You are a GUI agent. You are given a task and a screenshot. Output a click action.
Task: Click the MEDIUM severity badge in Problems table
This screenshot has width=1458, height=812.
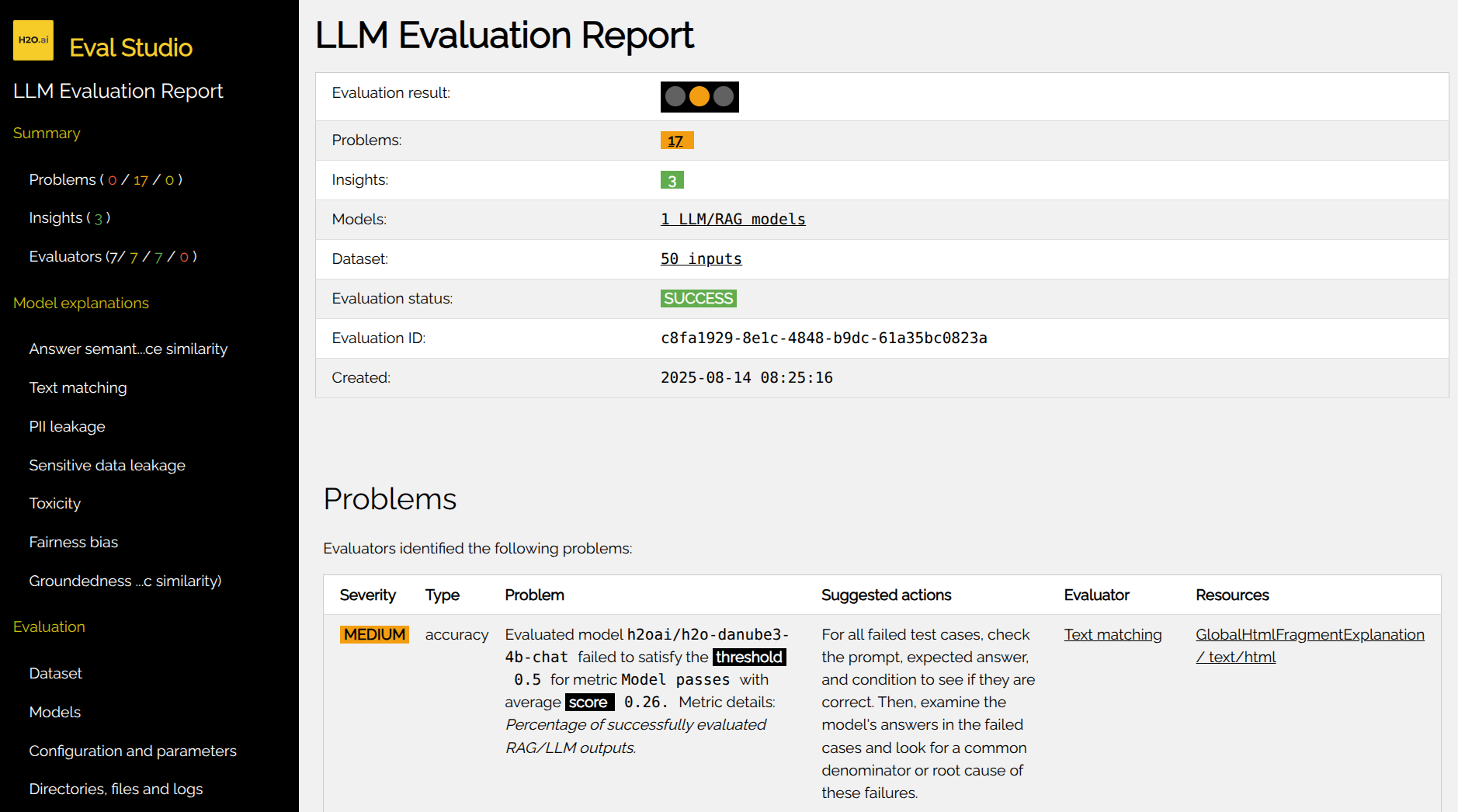[374, 634]
